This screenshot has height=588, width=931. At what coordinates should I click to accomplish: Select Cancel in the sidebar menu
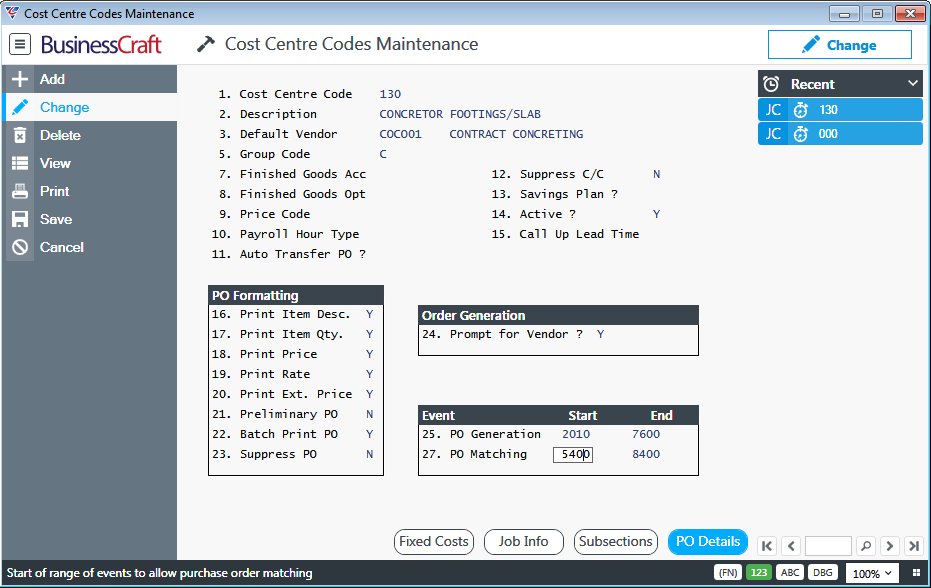90,247
